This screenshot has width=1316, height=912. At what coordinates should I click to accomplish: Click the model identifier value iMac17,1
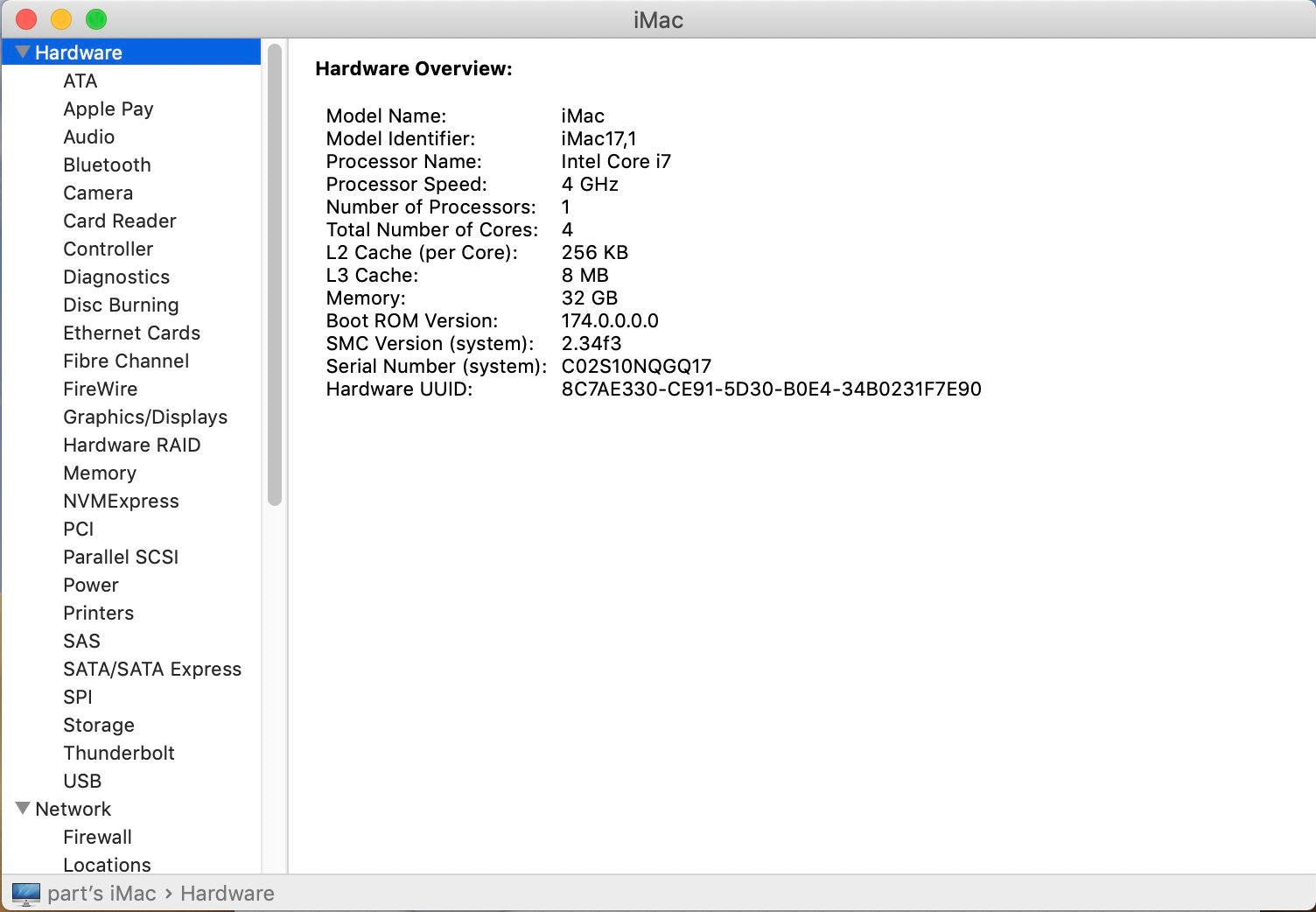point(599,138)
